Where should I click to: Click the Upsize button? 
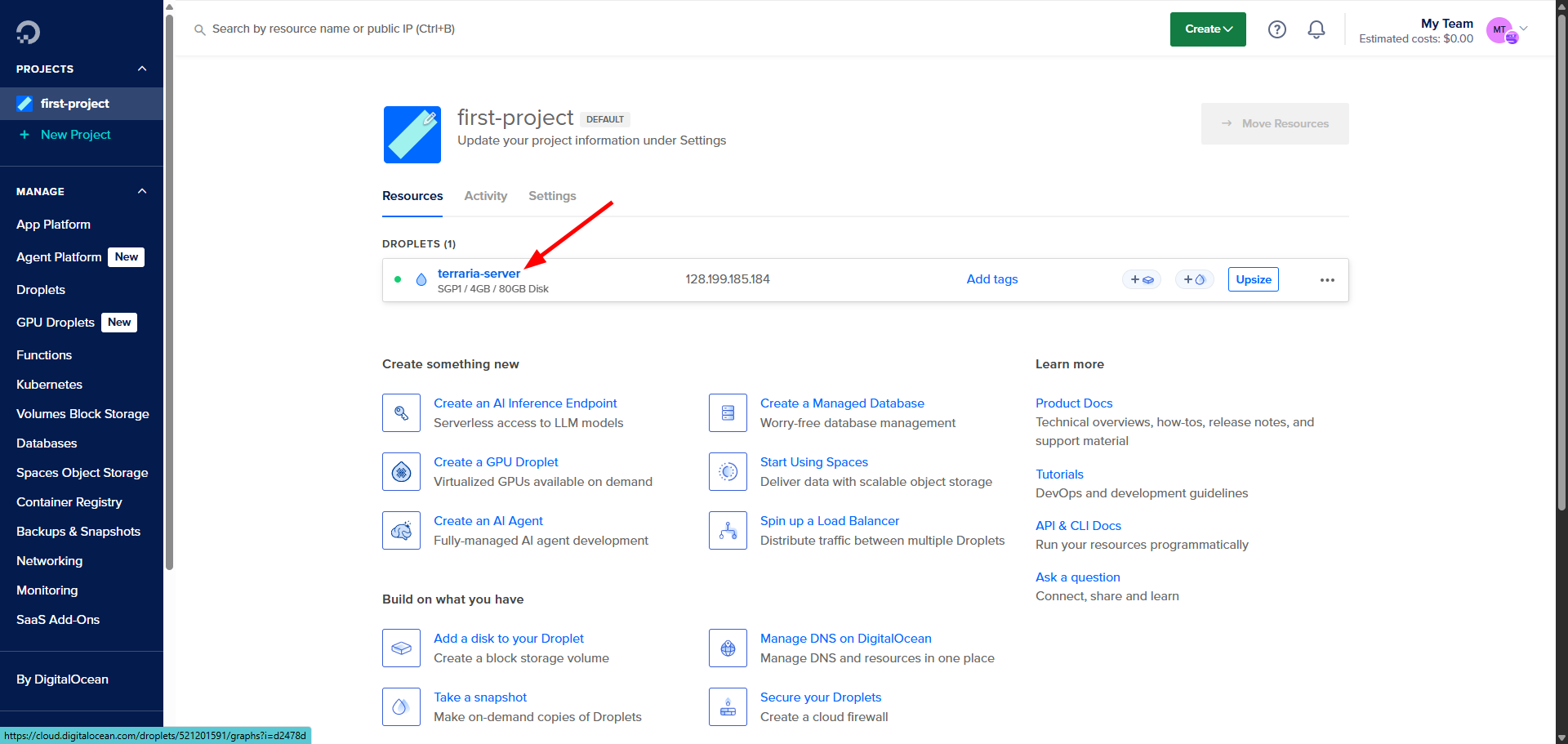point(1253,279)
